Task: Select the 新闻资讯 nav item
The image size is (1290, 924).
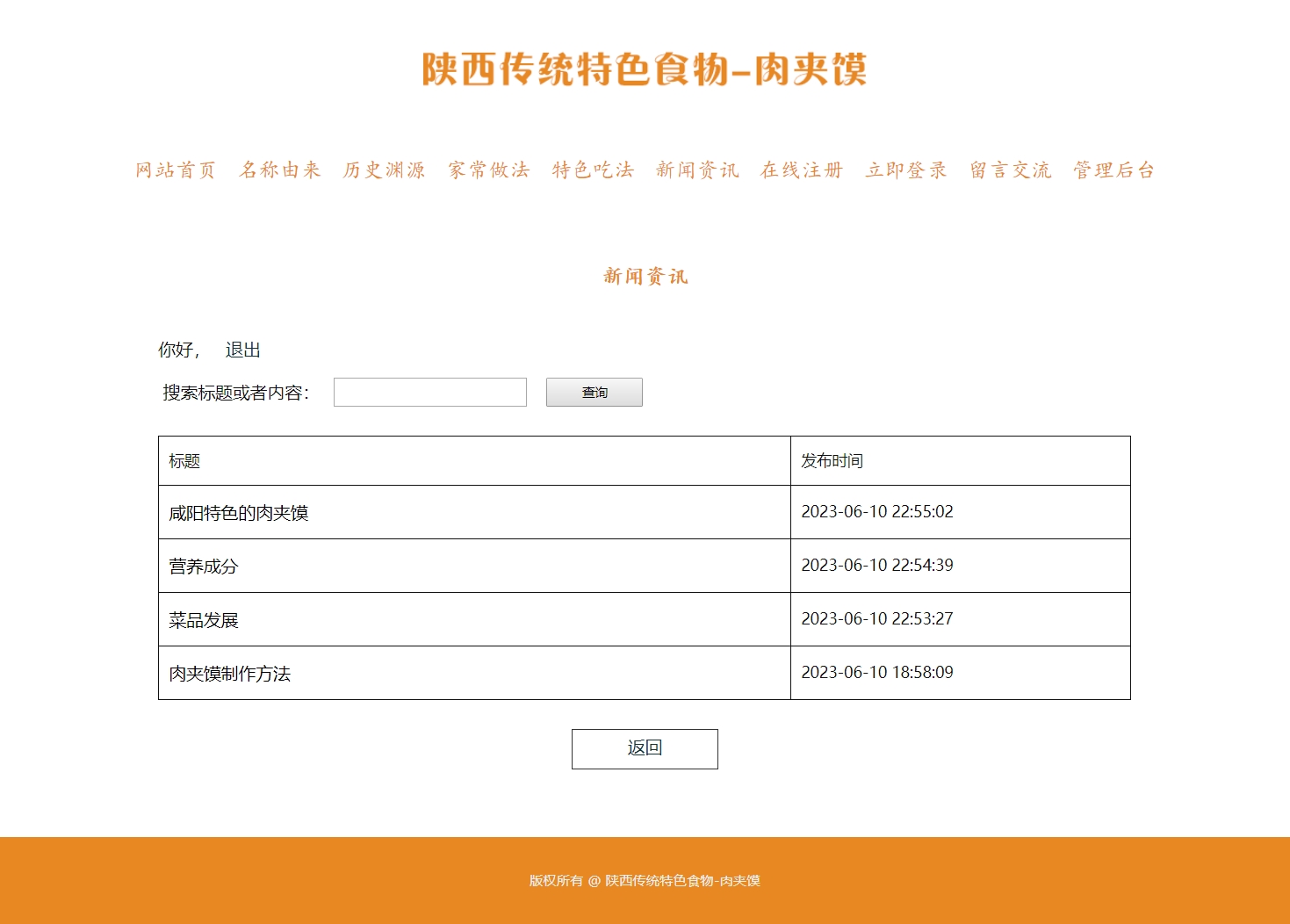Action: tap(698, 170)
